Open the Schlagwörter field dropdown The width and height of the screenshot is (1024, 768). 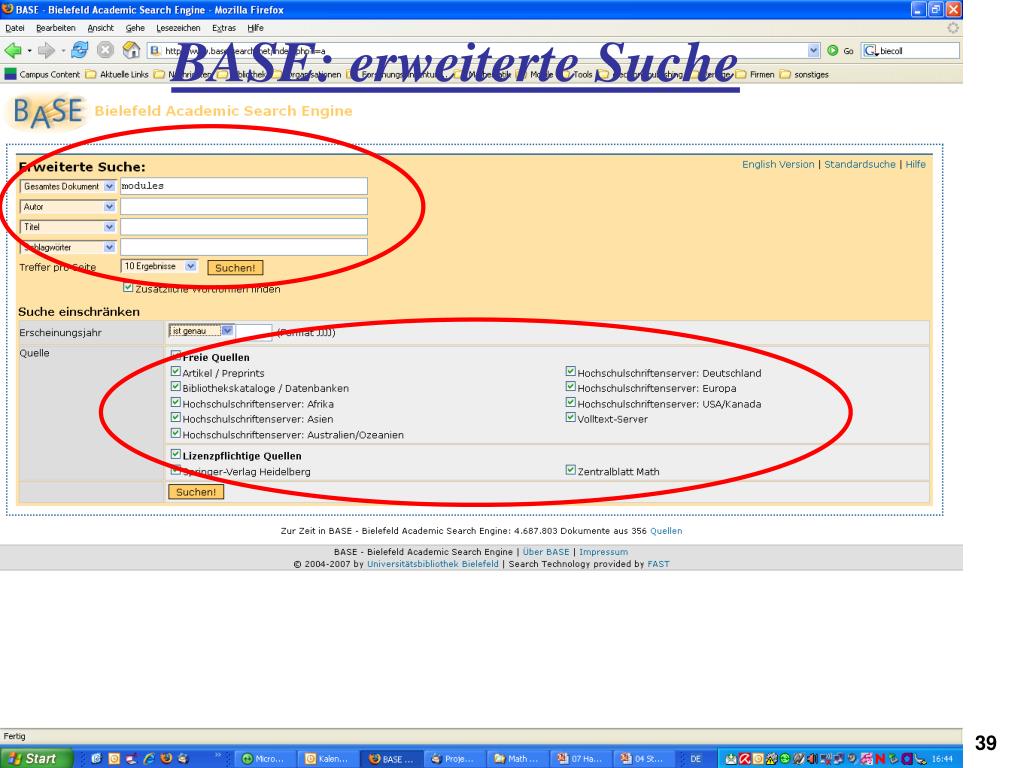(68, 248)
